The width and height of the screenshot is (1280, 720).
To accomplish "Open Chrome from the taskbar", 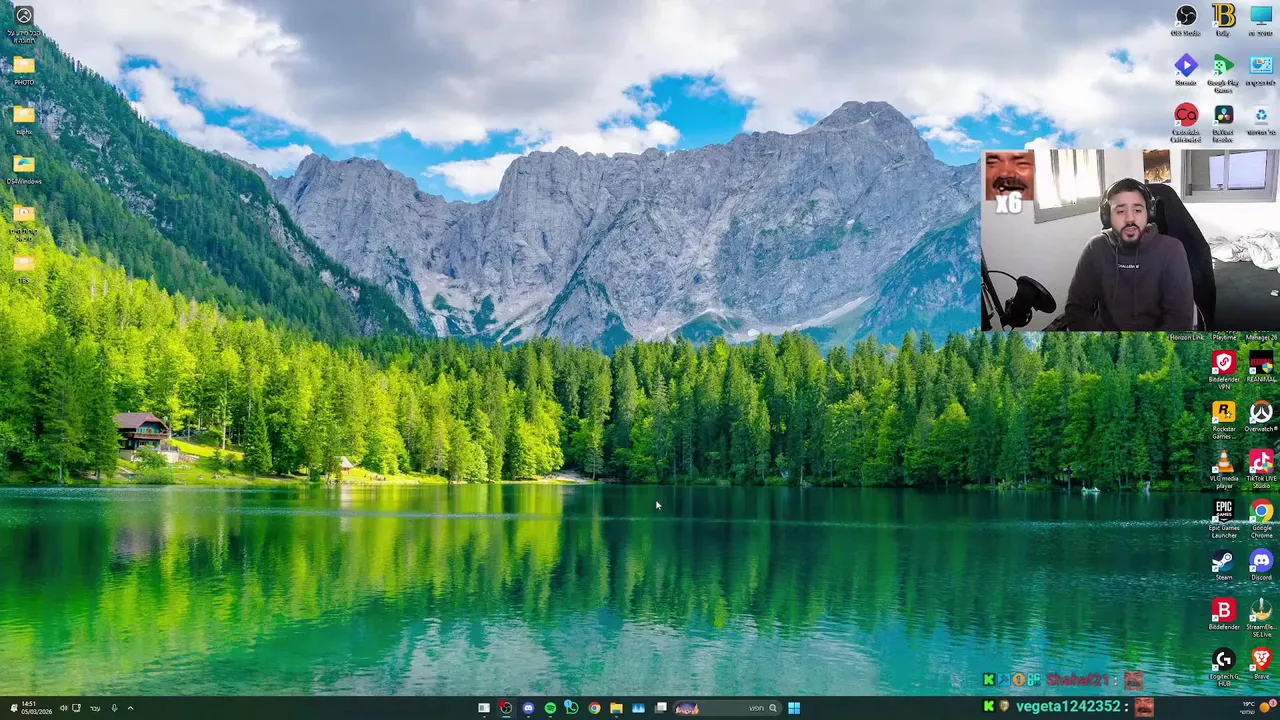I will click(594, 708).
